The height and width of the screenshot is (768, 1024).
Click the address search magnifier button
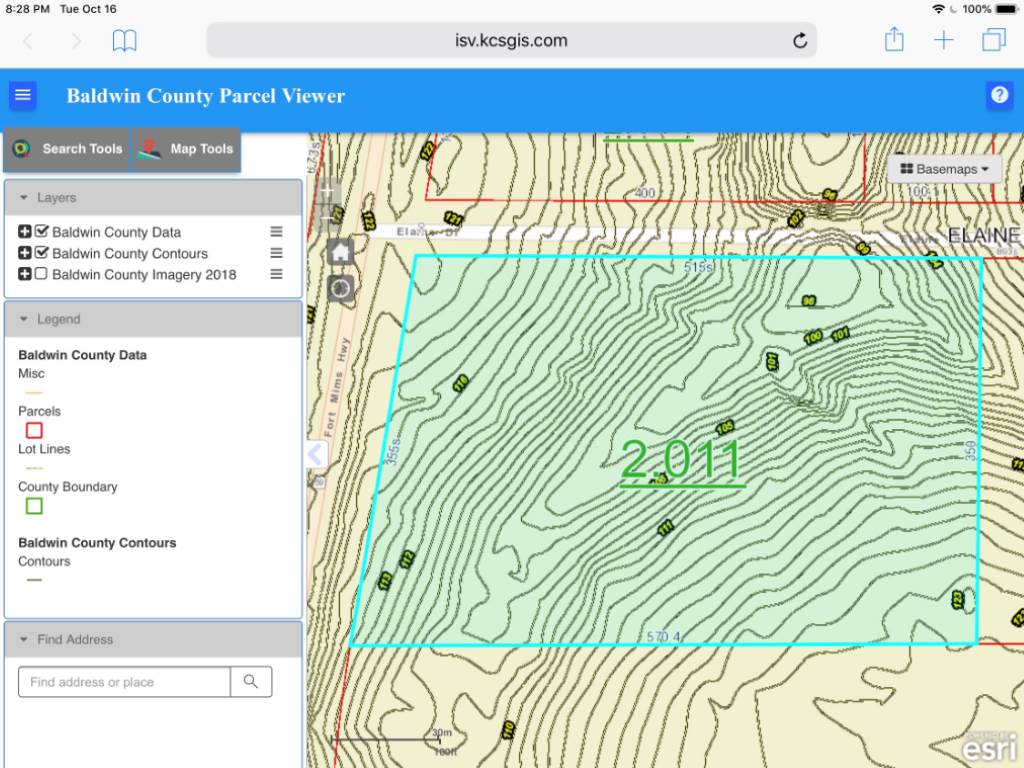[x=251, y=682]
